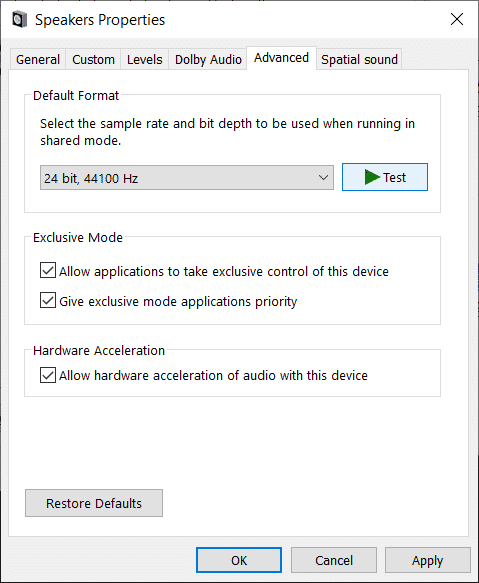Click the Restore Defaults button

pos(94,503)
